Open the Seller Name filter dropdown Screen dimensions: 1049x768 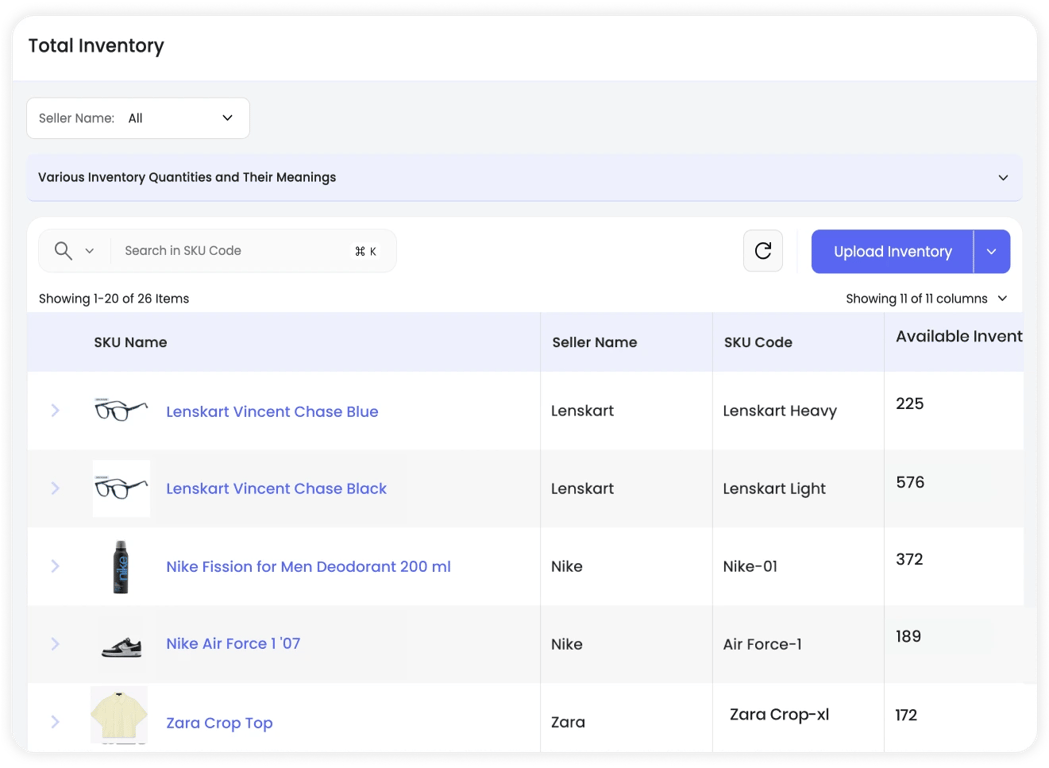point(138,118)
